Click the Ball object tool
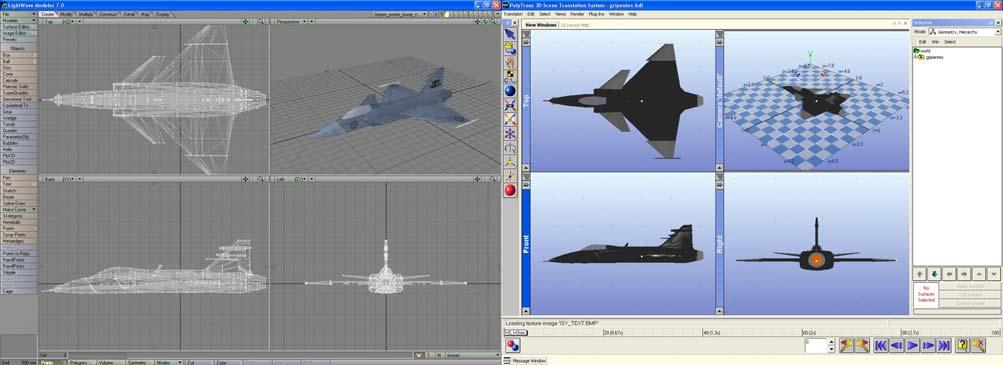1003x365 pixels. click(x=19, y=61)
